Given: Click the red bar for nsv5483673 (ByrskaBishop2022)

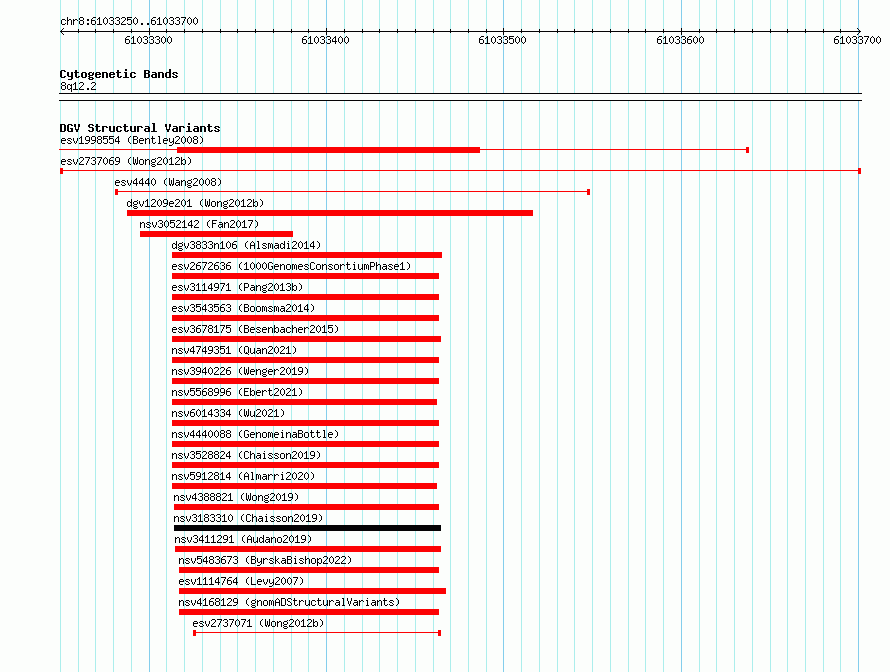Looking at the screenshot, I should (309, 570).
